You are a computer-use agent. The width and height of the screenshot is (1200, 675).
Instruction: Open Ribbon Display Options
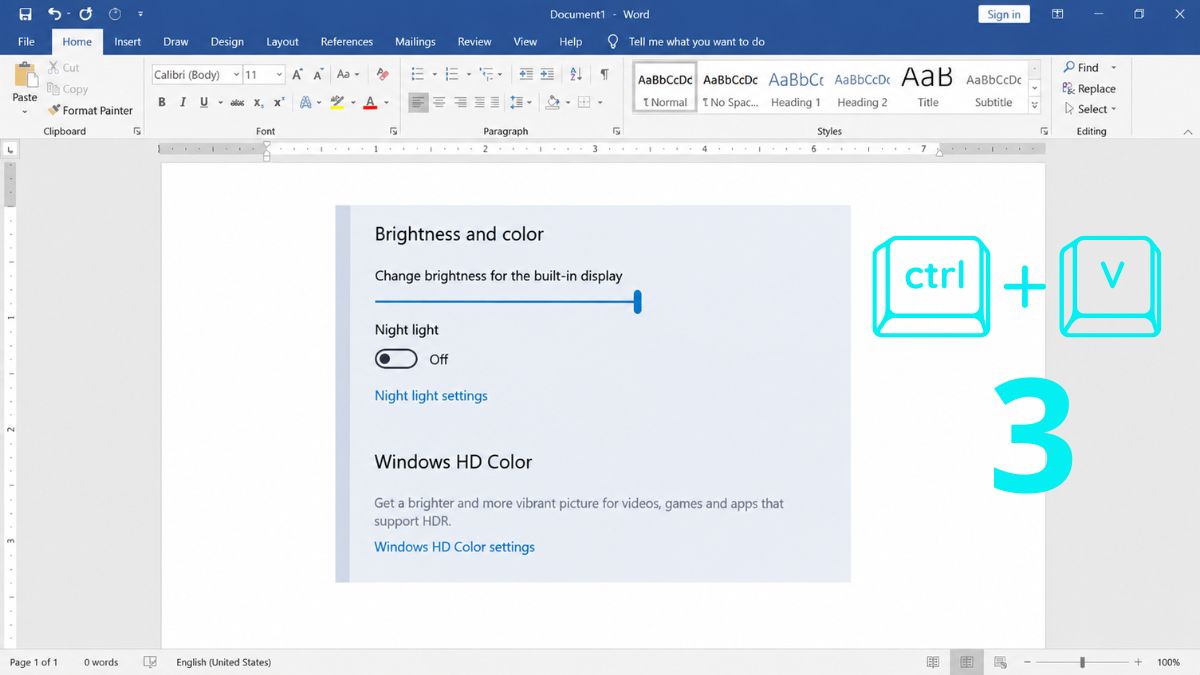click(1058, 14)
